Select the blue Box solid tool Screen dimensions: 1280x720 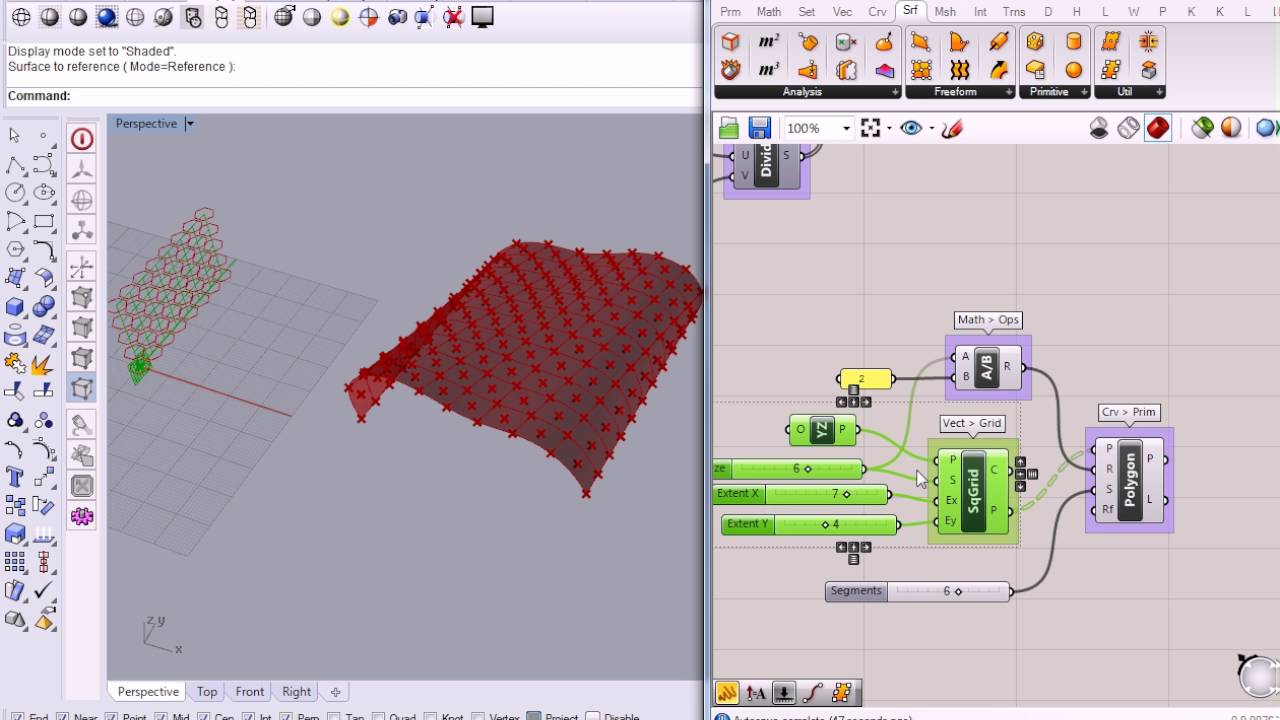(15, 307)
